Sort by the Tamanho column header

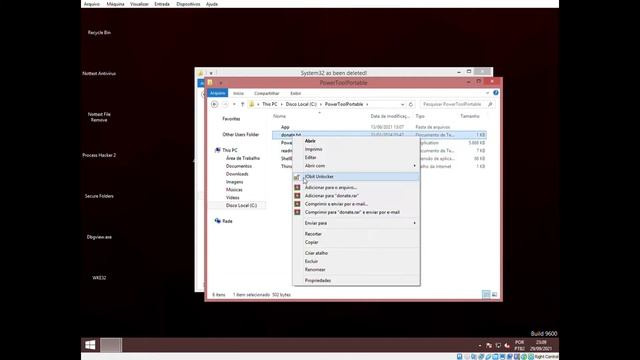tap(470, 116)
